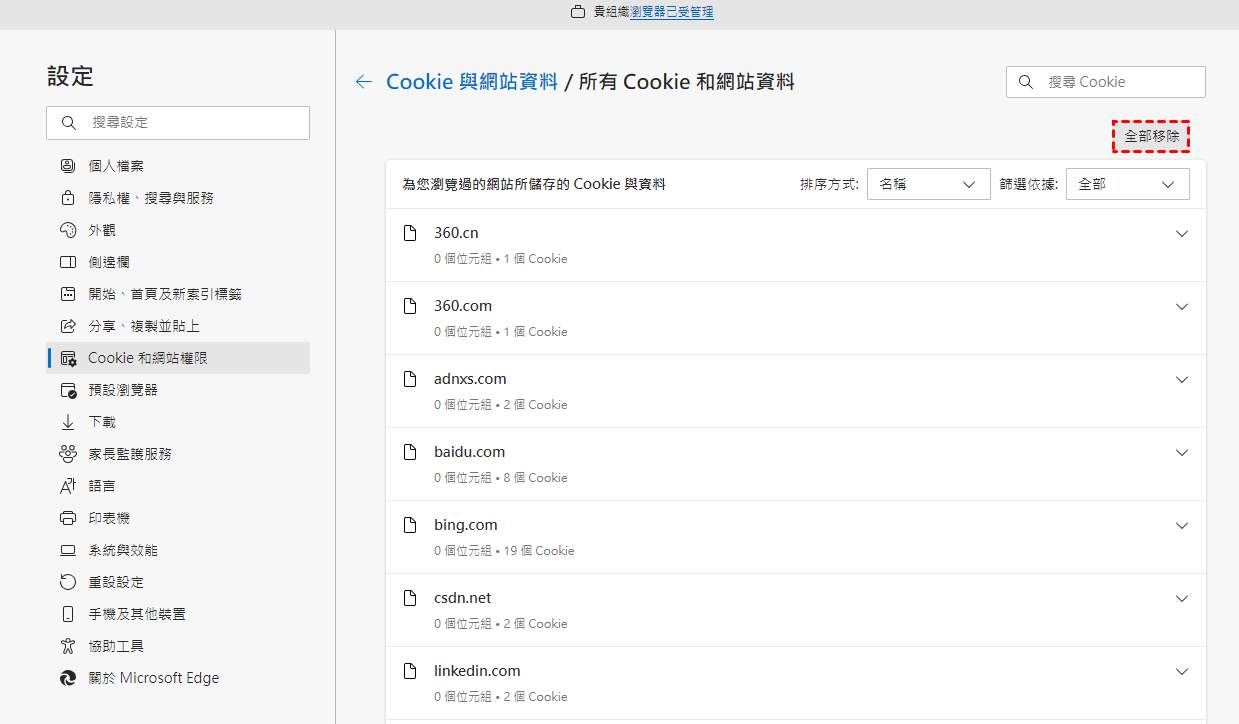Open 個人檔案 settings section
This screenshot has width=1239, height=724.
coord(178,166)
